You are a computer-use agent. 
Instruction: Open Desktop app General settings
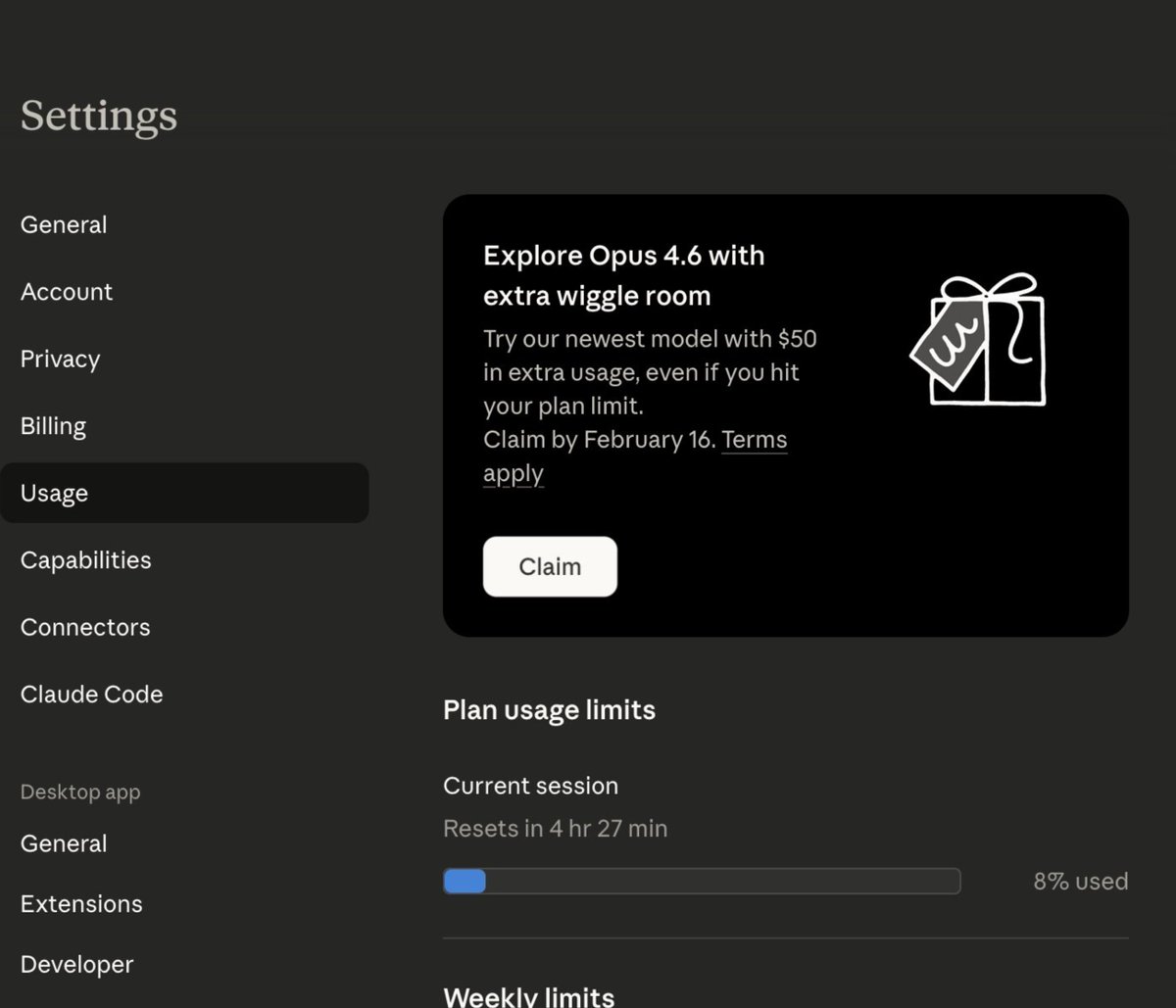64,843
